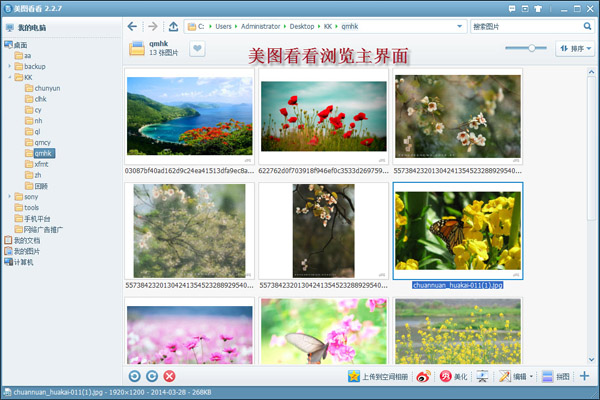This screenshot has width=600, height=400.
Task: Click filename chuannuan_huakai-011(1).jpg label
Action: (458, 285)
